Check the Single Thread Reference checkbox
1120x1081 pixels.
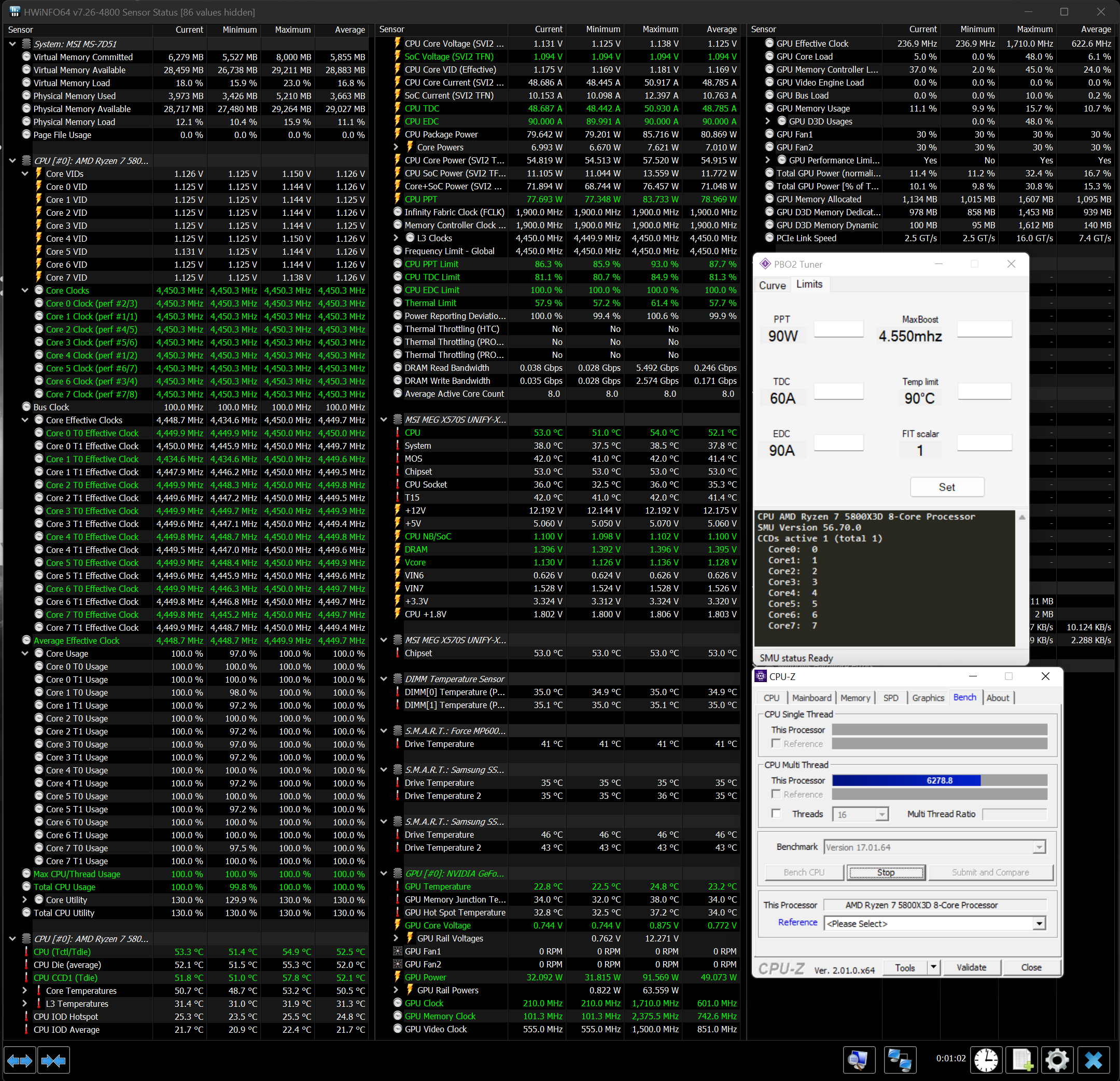(x=776, y=743)
